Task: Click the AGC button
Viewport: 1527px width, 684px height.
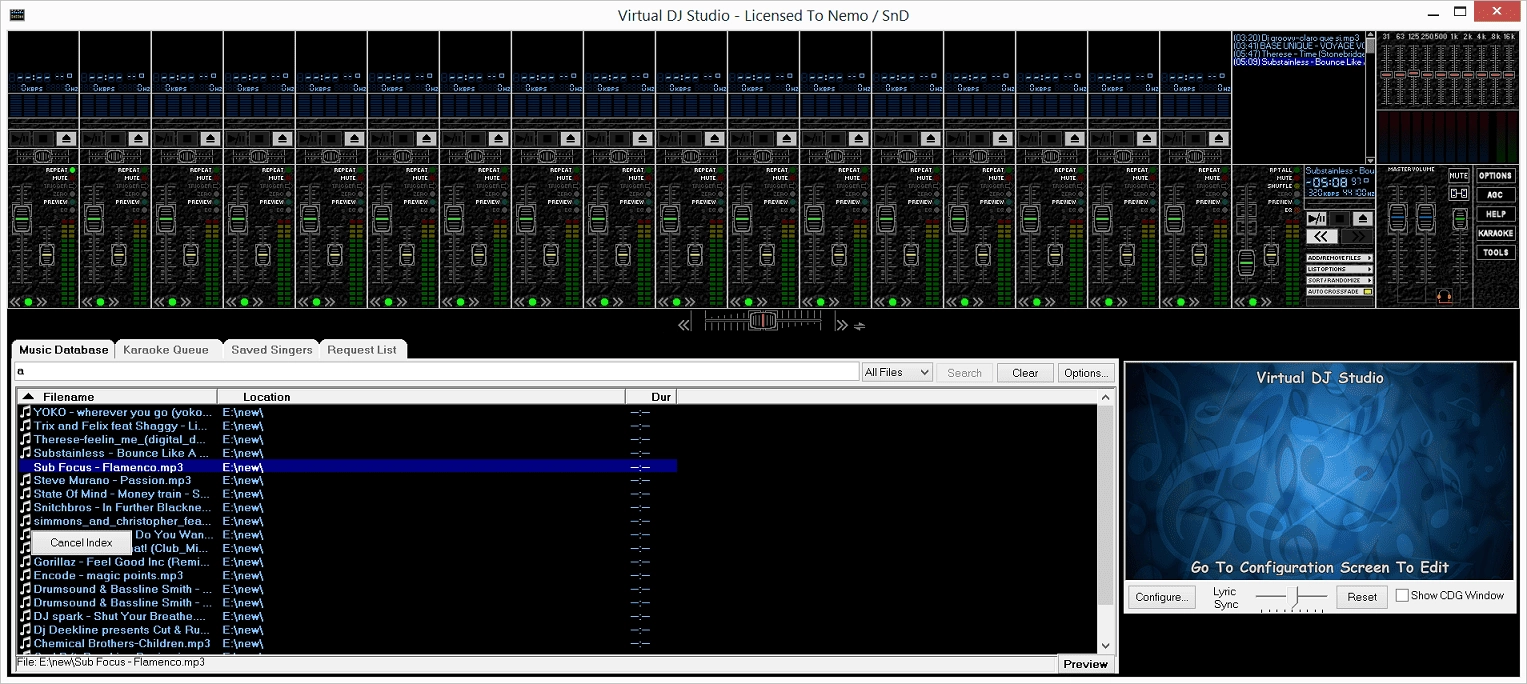Action: coord(1496,195)
